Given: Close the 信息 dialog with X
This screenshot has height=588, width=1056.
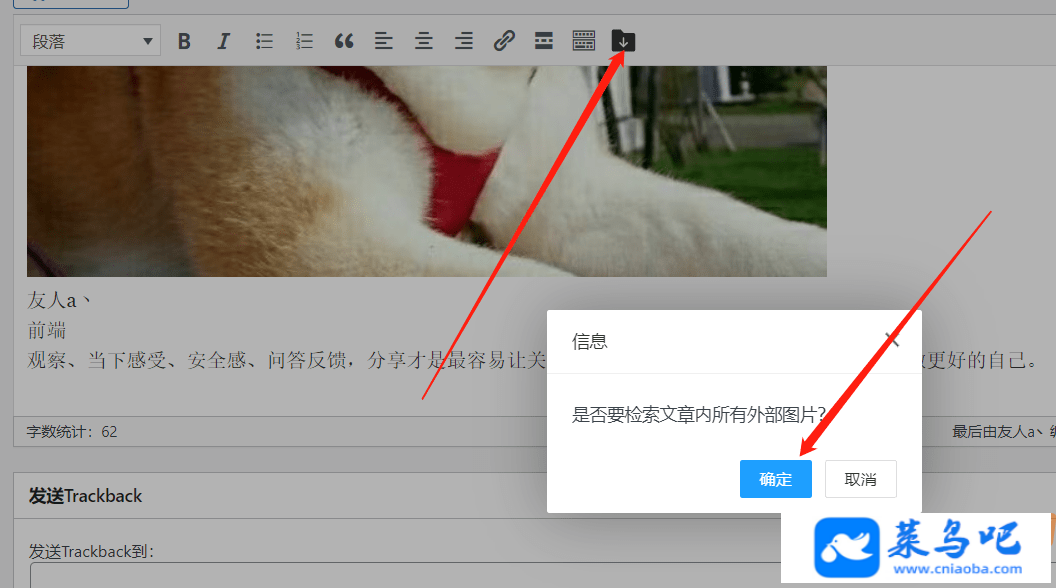Looking at the screenshot, I should pyautogui.click(x=892, y=340).
